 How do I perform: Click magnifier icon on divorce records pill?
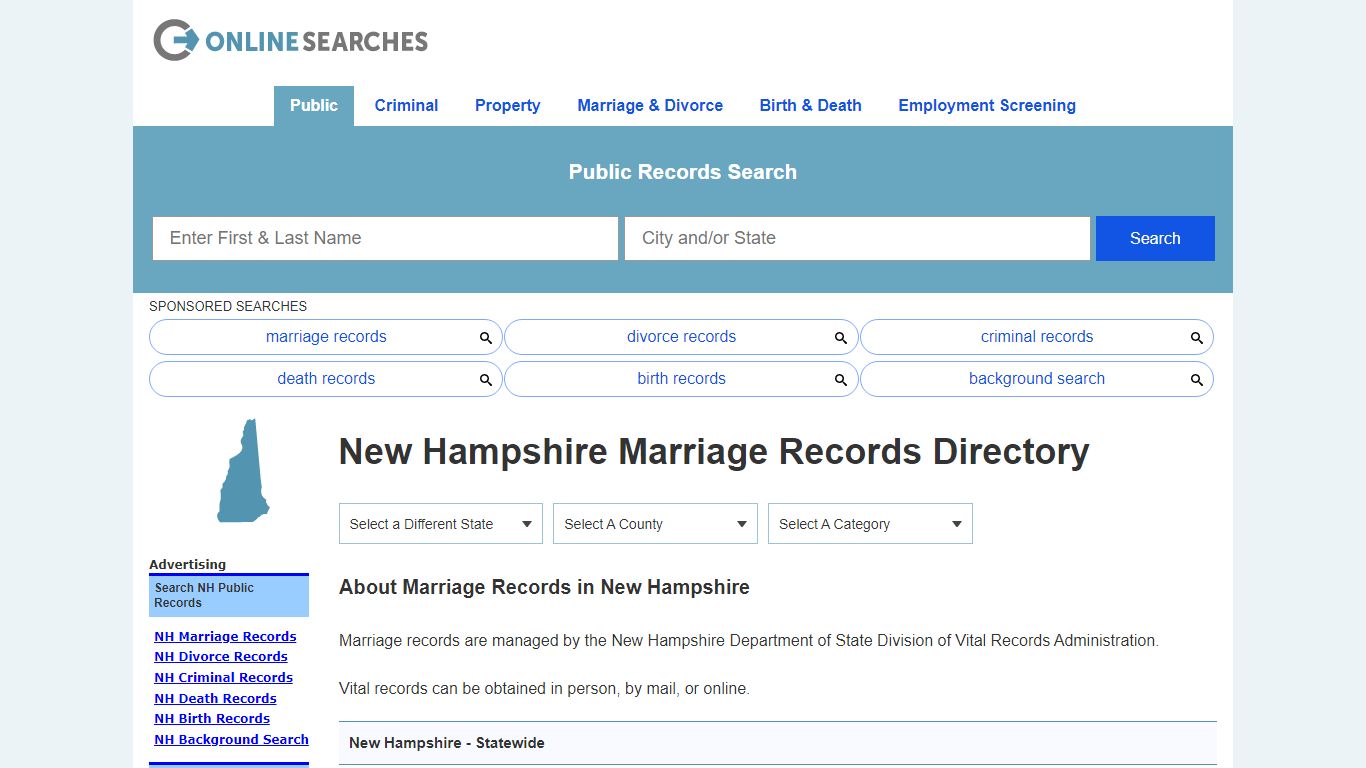(x=841, y=338)
